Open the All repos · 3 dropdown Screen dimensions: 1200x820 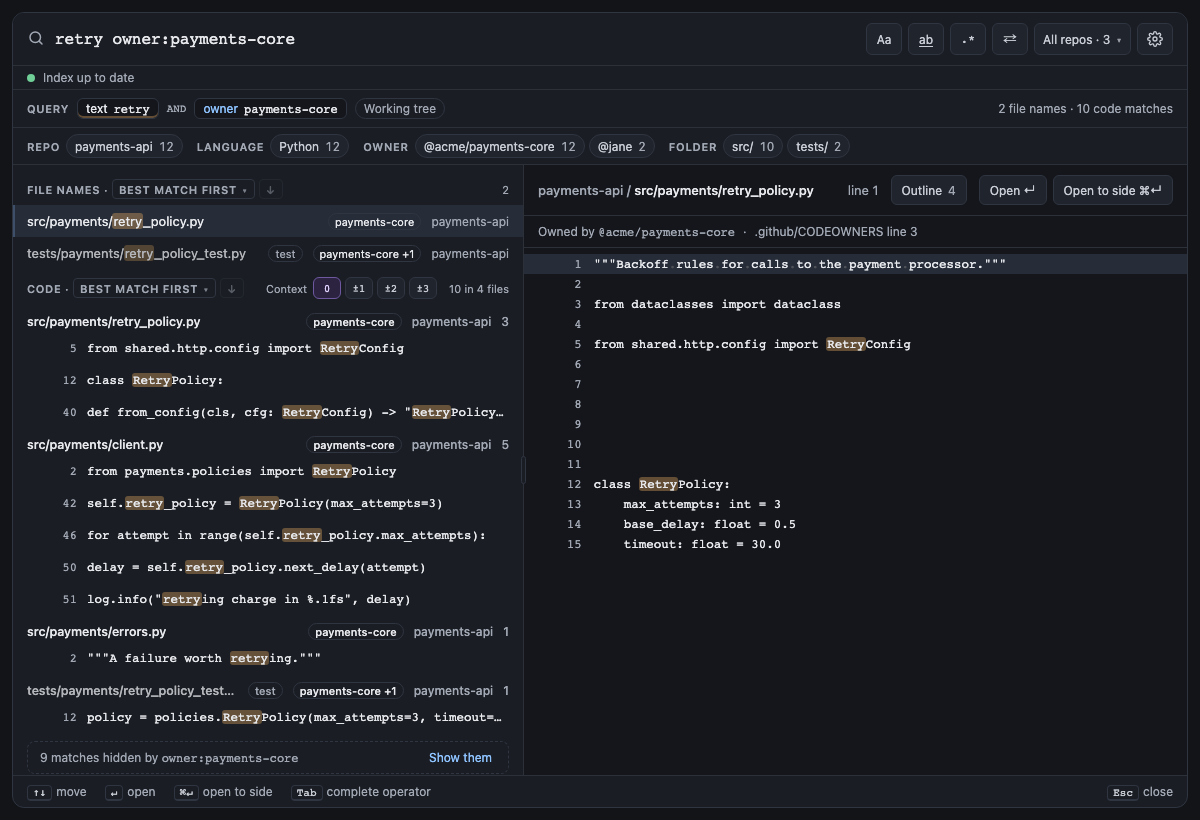coord(1082,39)
